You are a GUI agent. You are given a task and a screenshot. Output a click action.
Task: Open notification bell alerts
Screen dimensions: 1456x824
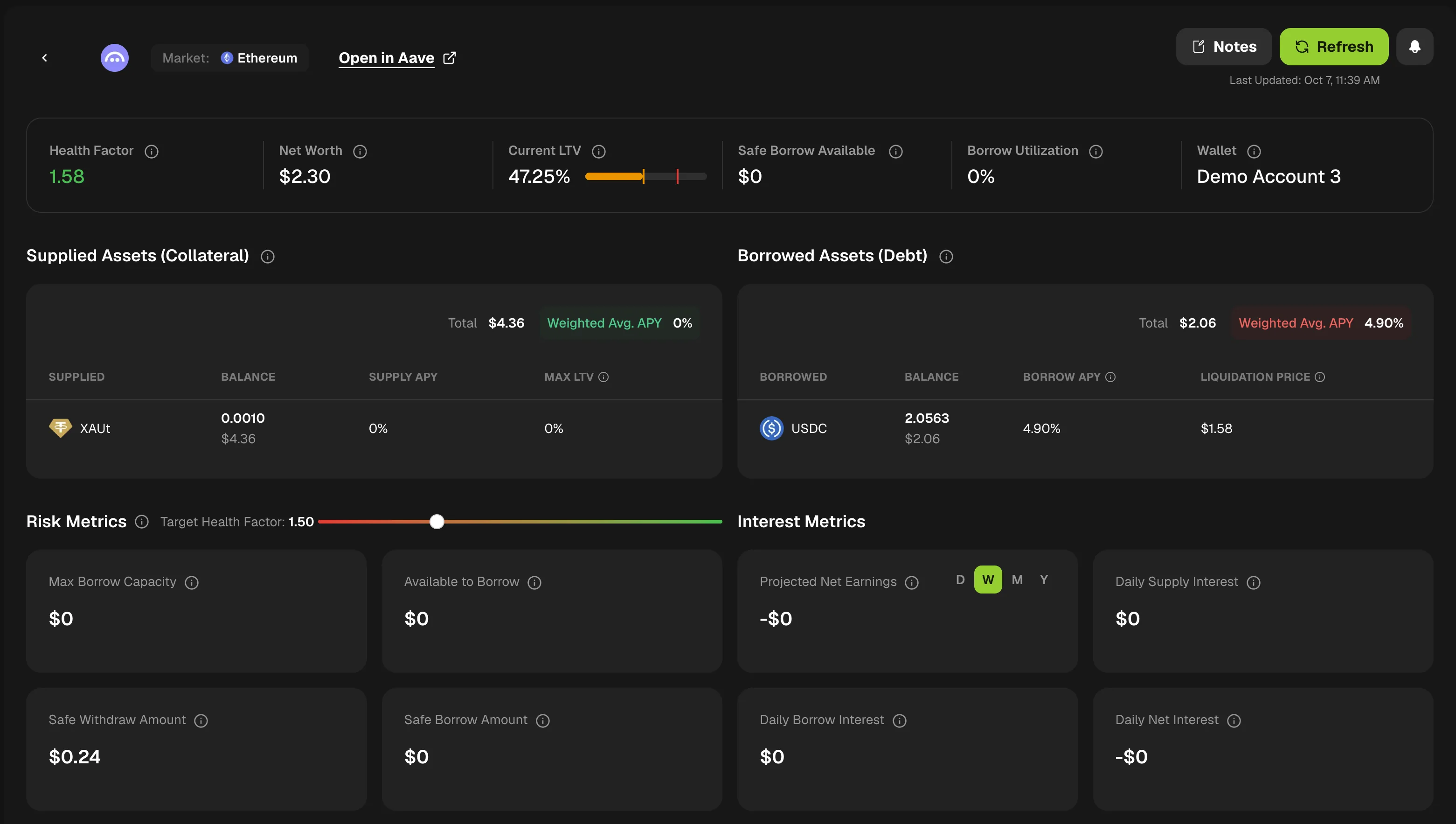tap(1414, 46)
